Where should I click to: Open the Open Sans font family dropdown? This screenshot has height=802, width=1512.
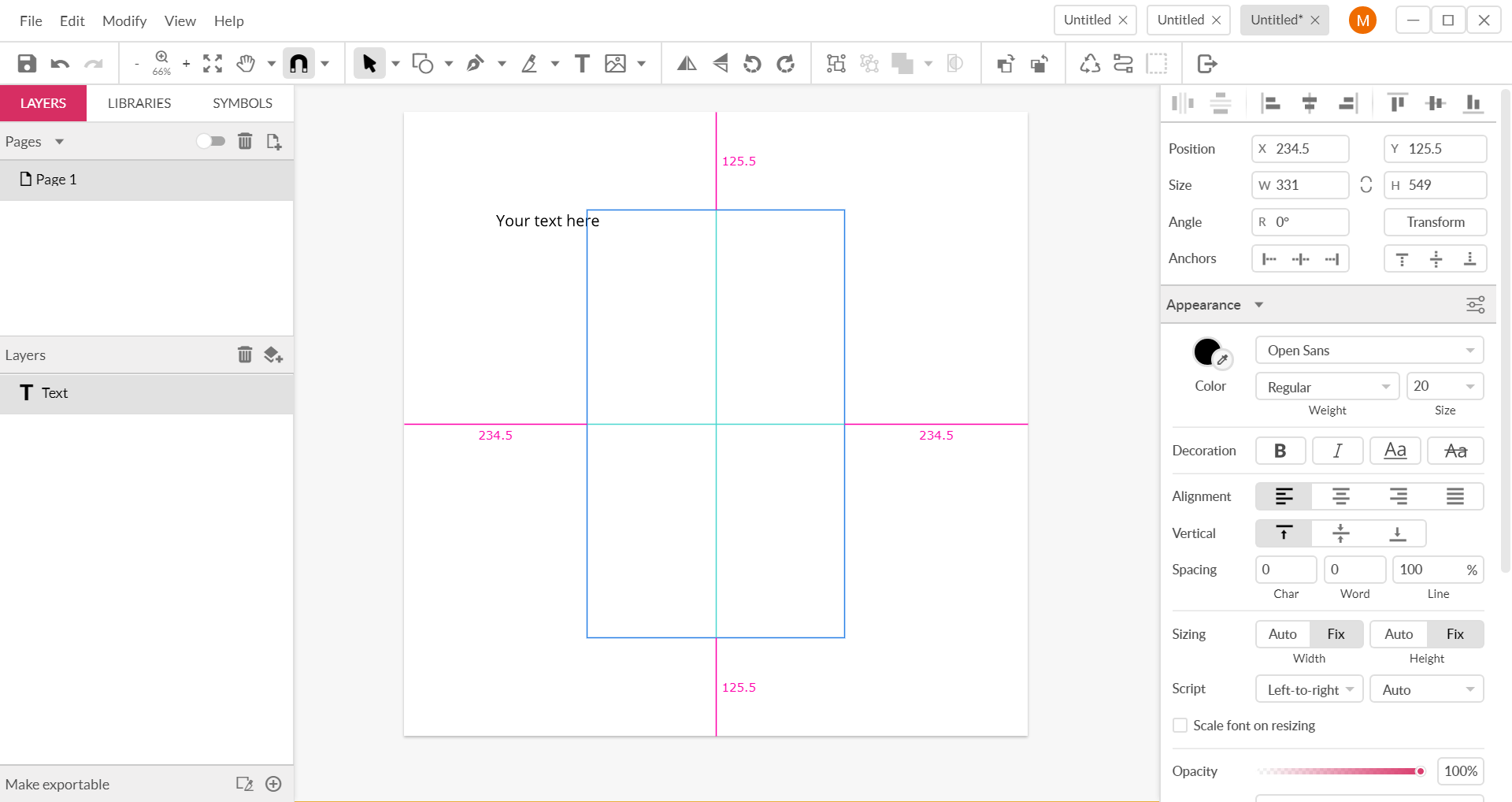[1369, 351]
